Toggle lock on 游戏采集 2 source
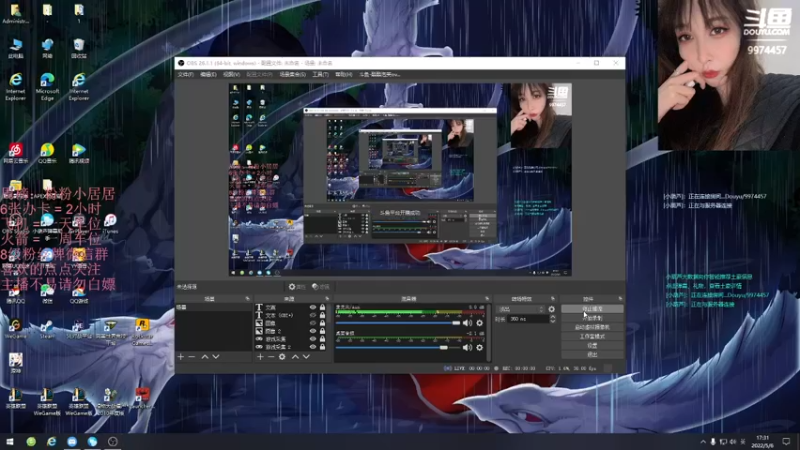The width and height of the screenshot is (800, 450). click(322, 347)
